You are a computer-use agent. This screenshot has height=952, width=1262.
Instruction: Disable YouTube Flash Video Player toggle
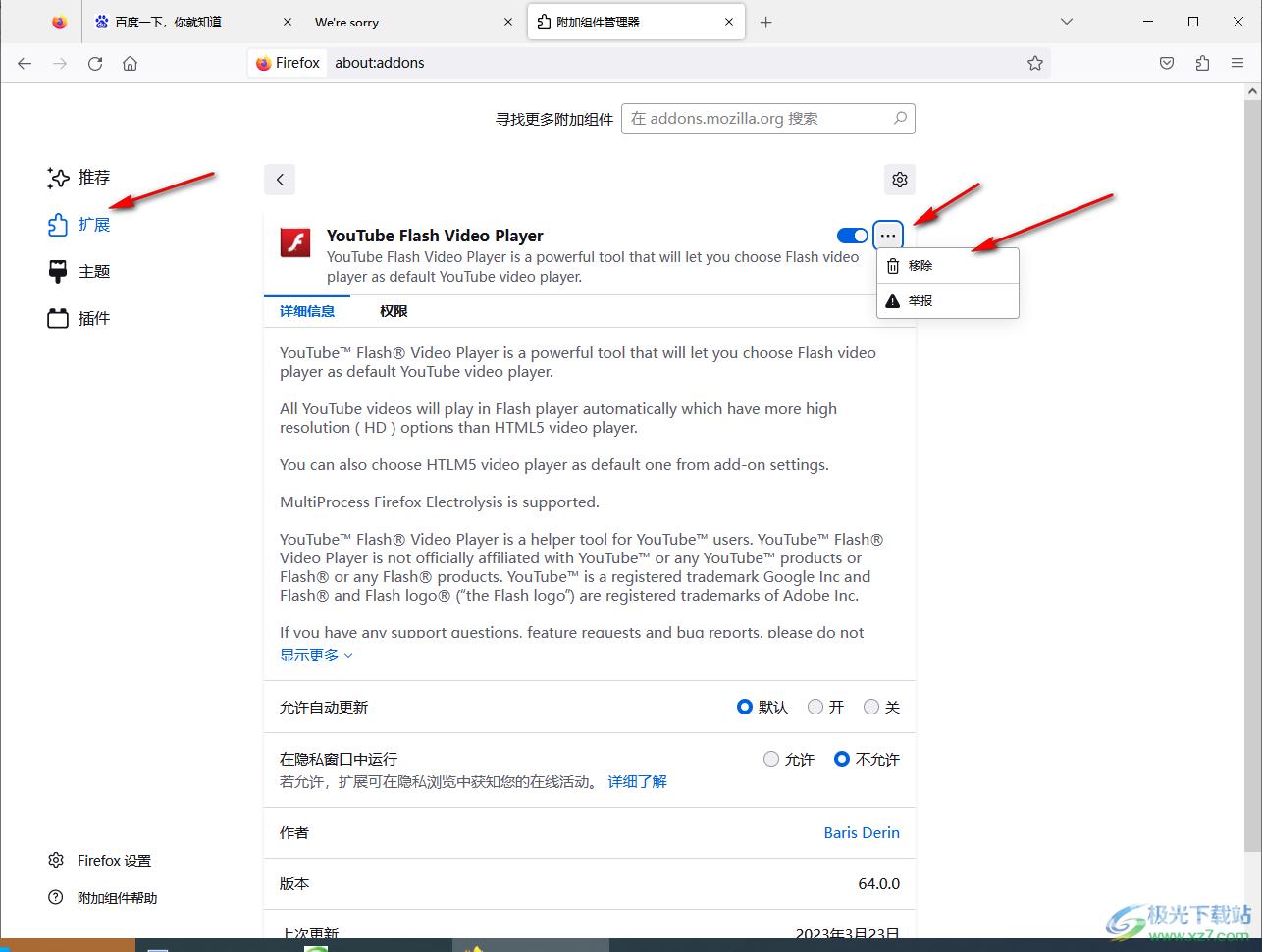[853, 236]
